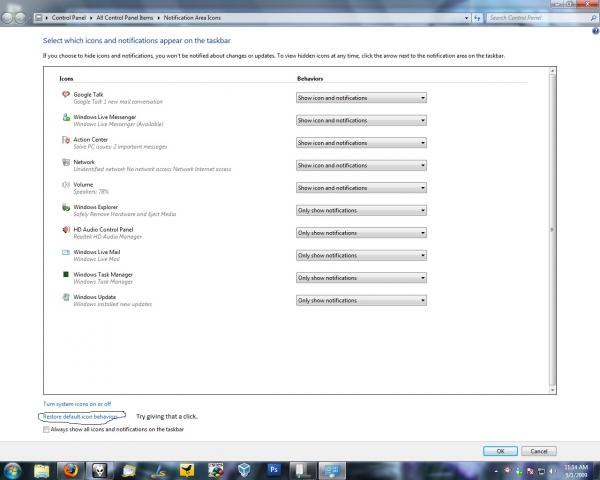Click the Behaviors column header

pyautogui.click(x=310, y=78)
